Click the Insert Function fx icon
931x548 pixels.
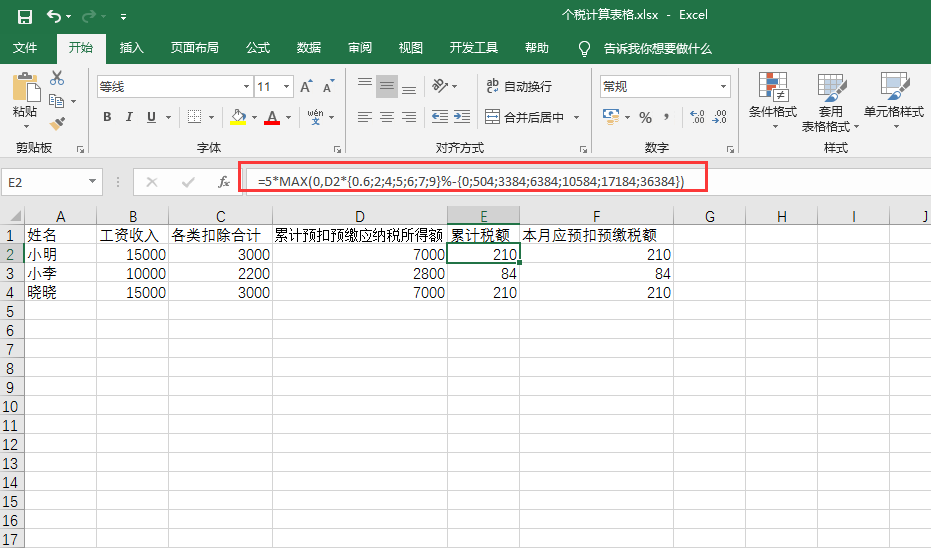pos(224,182)
